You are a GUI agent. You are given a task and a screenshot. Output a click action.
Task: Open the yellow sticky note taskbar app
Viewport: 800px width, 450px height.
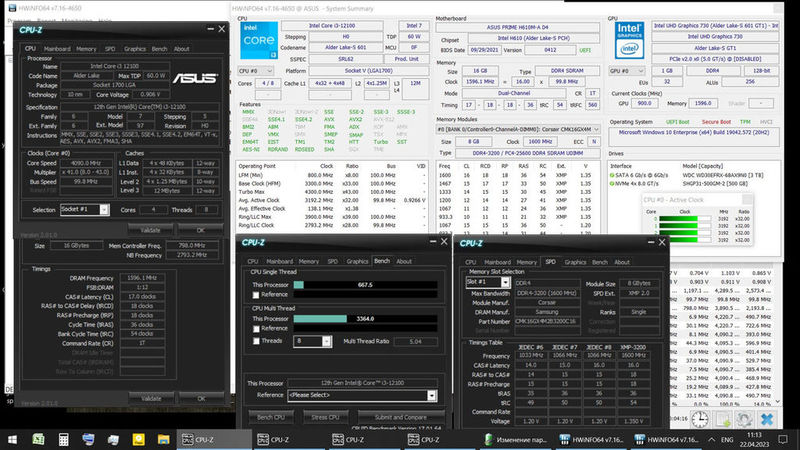[138, 439]
